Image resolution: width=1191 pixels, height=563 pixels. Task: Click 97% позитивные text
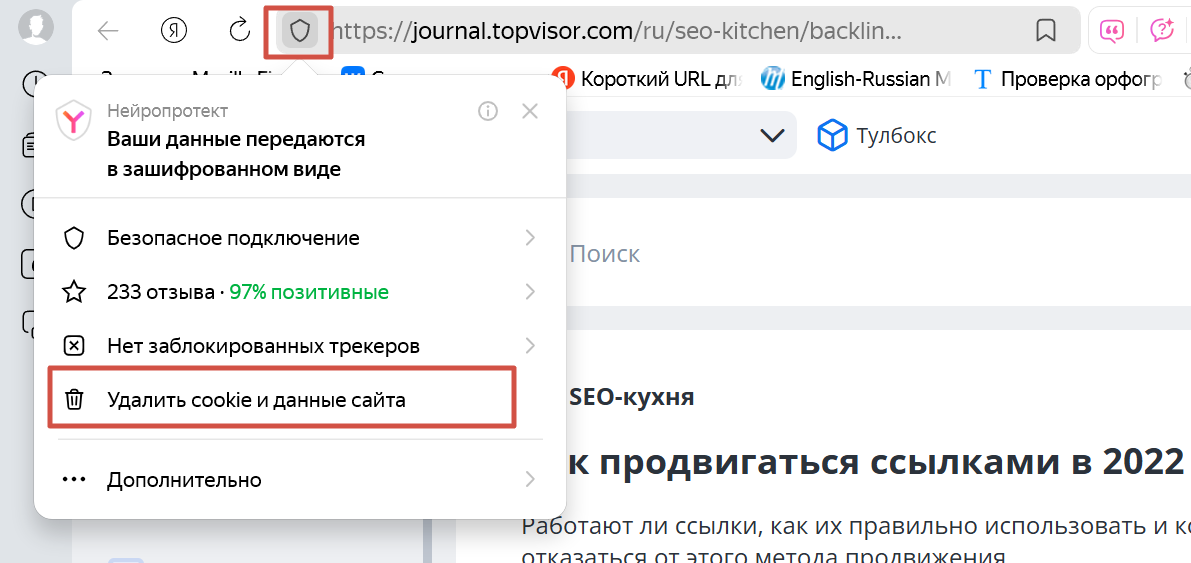(x=308, y=292)
